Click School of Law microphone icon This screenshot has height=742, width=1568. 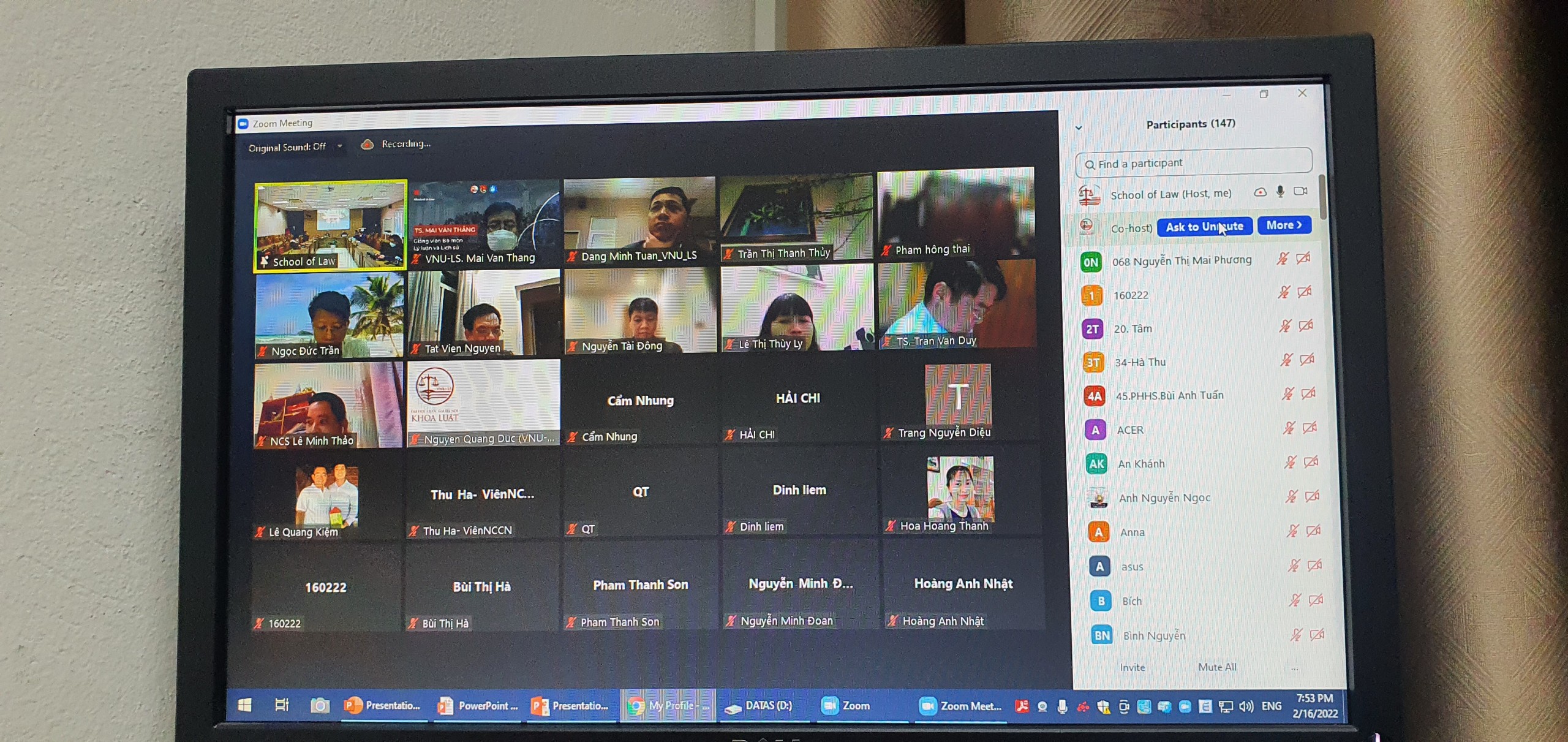(x=1280, y=192)
